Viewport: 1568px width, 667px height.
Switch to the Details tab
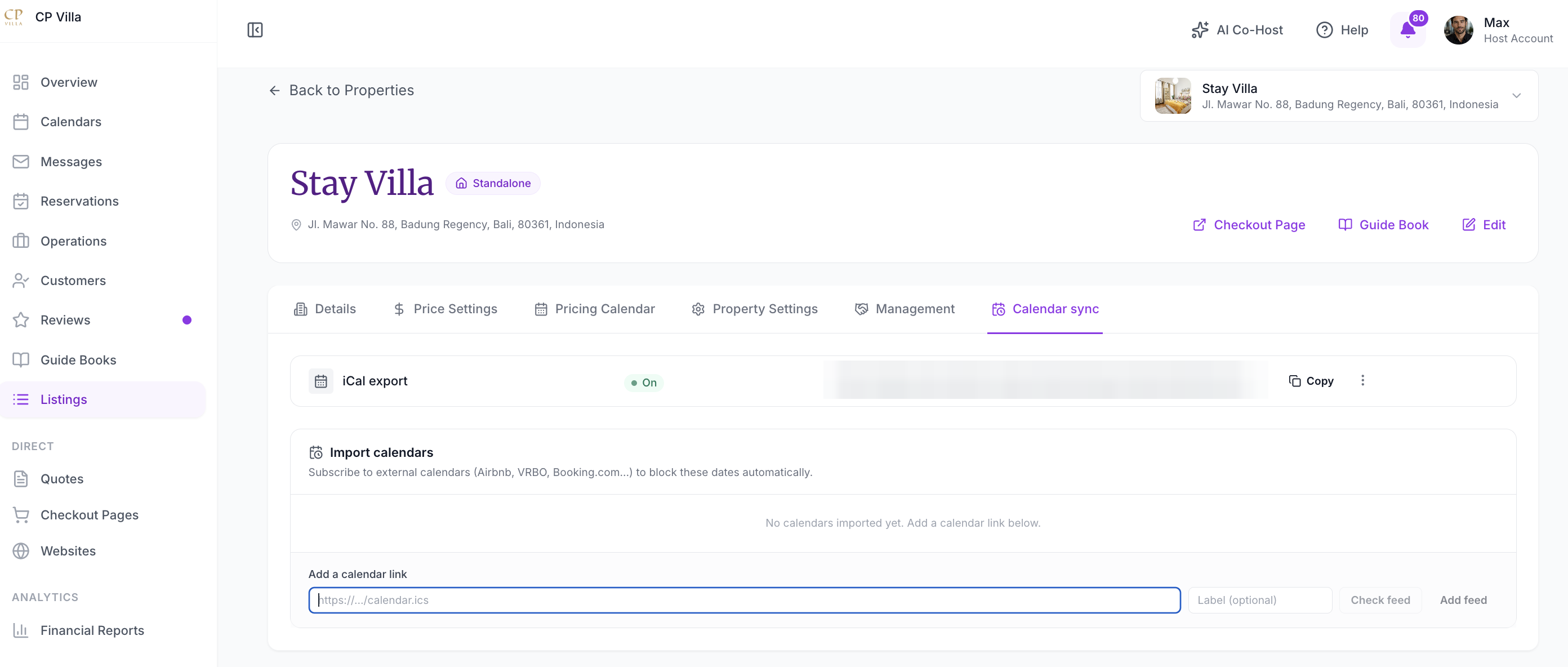click(324, 309)
